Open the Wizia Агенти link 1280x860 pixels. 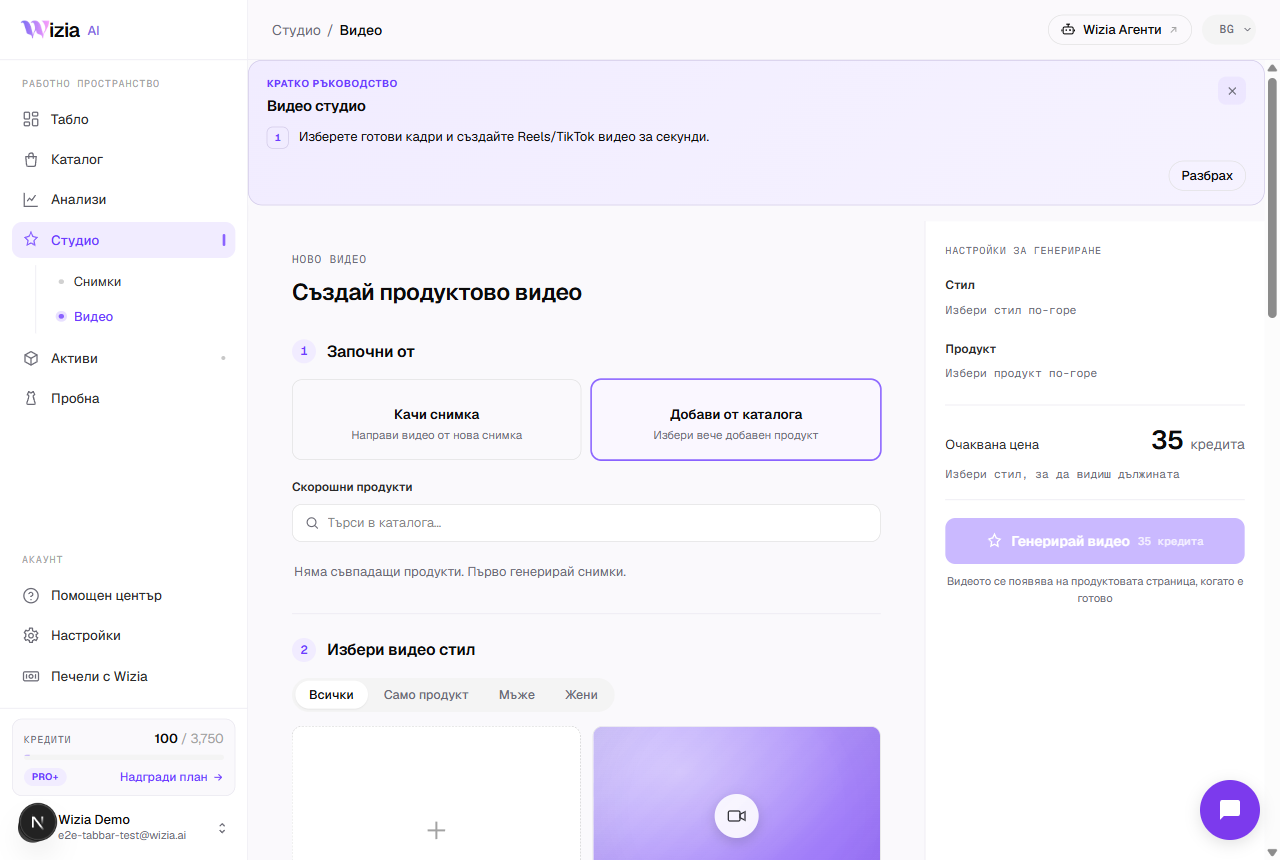(1120, 30)
